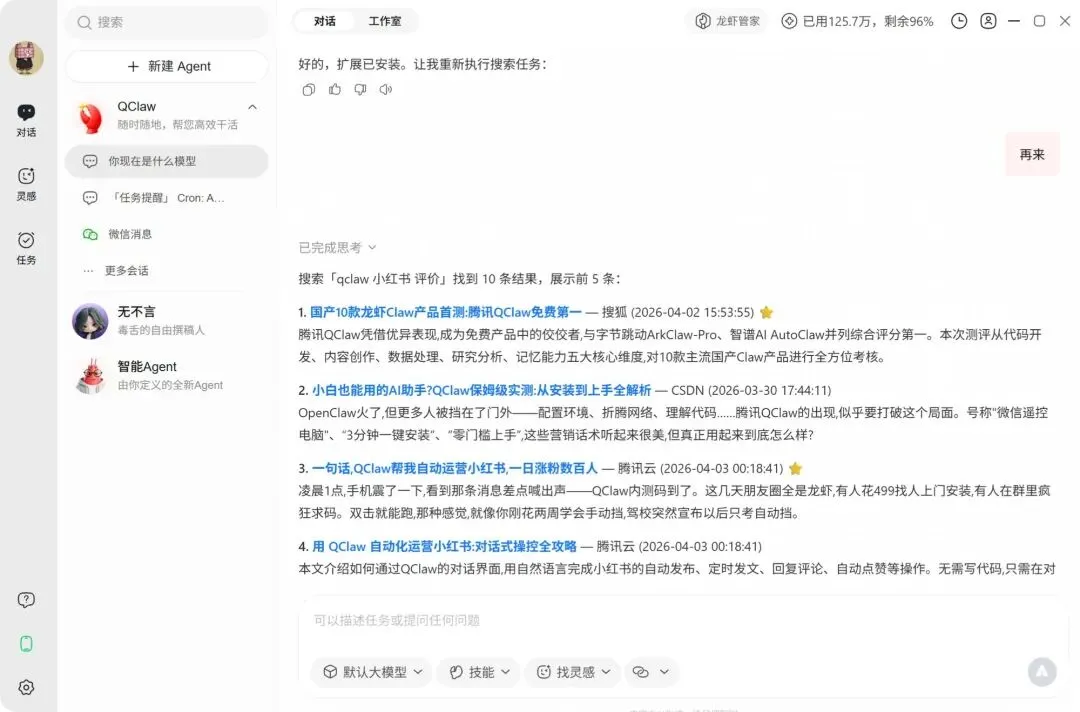Open conversation 你现在是什么模型
Screen dimensions: 1080x712
click(167, 161)
